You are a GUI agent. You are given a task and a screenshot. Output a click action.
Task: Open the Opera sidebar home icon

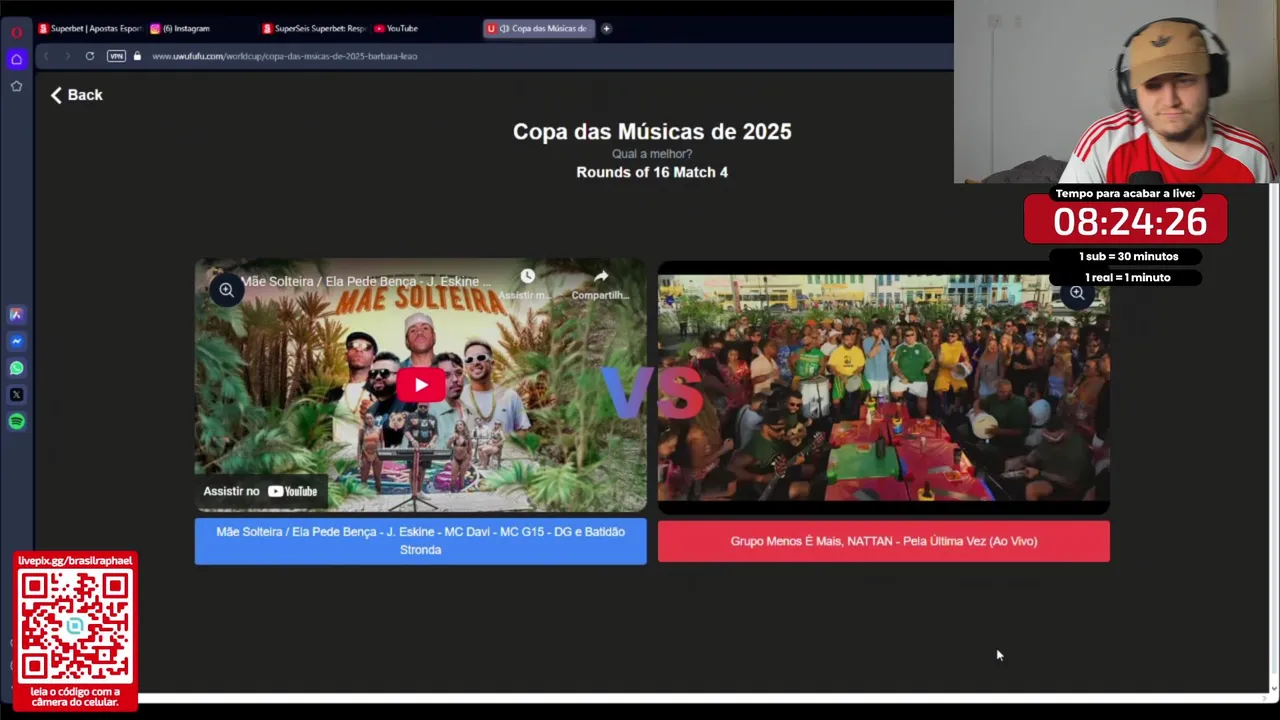(x=16, y=59)
